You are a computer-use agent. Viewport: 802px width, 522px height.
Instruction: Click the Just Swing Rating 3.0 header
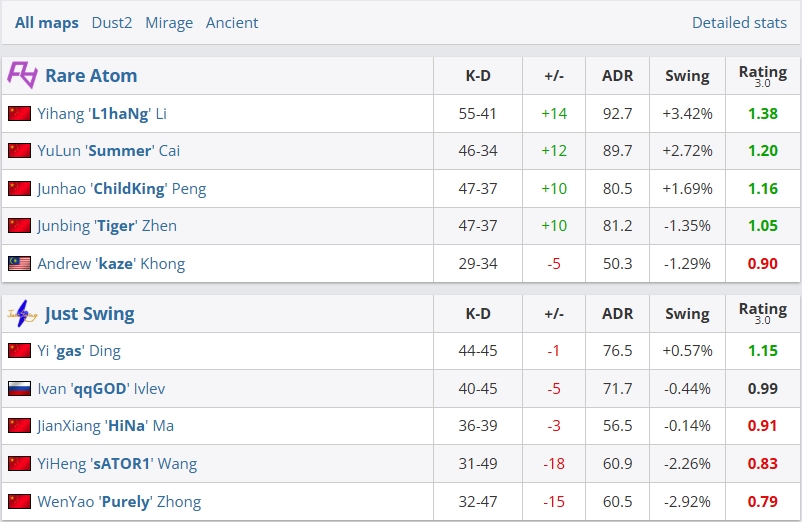763,313
